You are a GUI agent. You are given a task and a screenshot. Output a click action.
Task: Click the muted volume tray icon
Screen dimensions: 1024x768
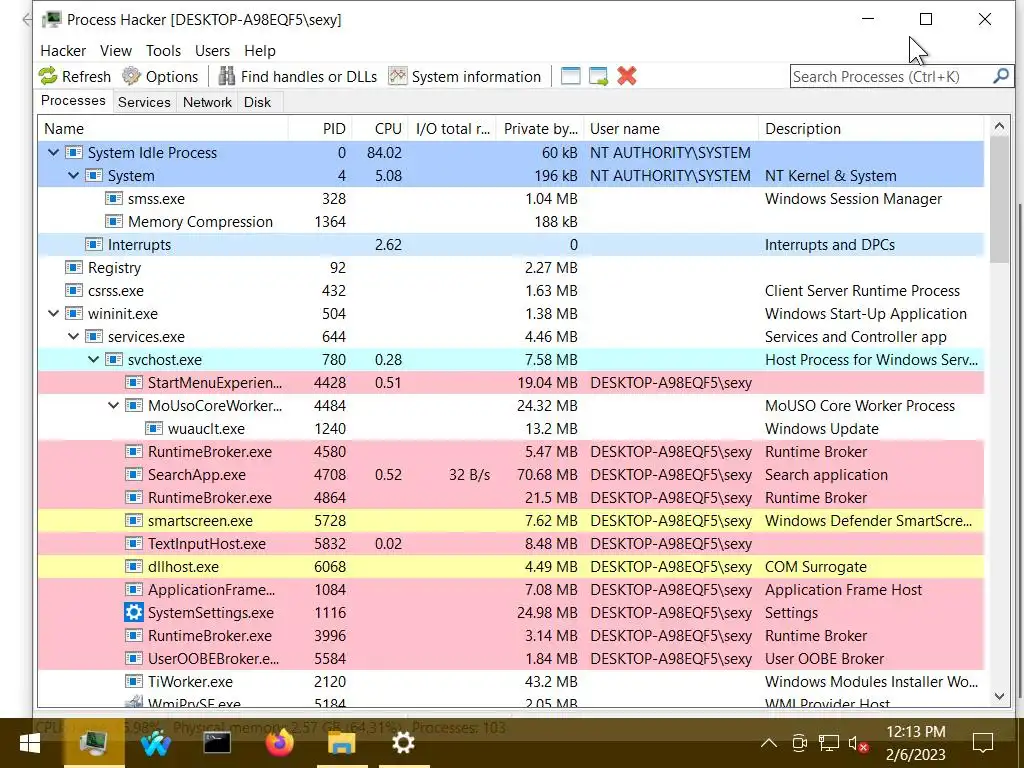pyautogui.click(x=858, y=743)
